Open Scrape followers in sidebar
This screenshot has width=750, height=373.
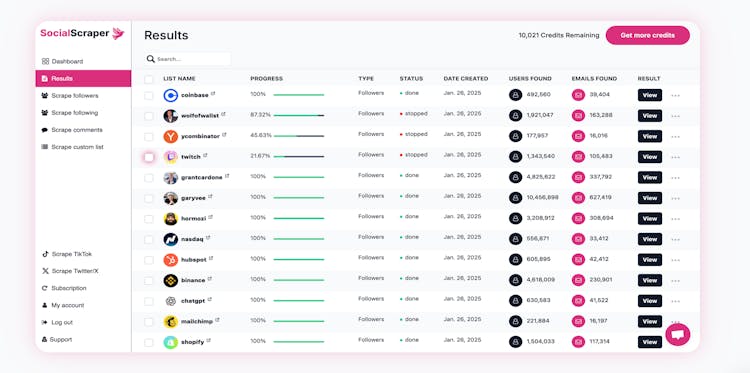coord(70,96)
